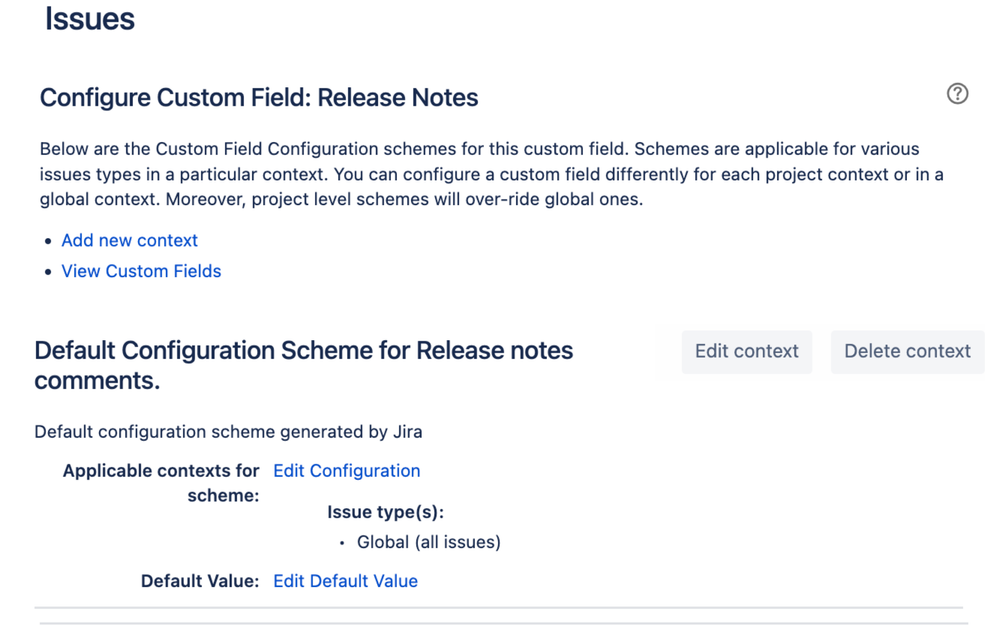Open the Edit Configuration link
This screenshot has height=641, width=999.
347,470
